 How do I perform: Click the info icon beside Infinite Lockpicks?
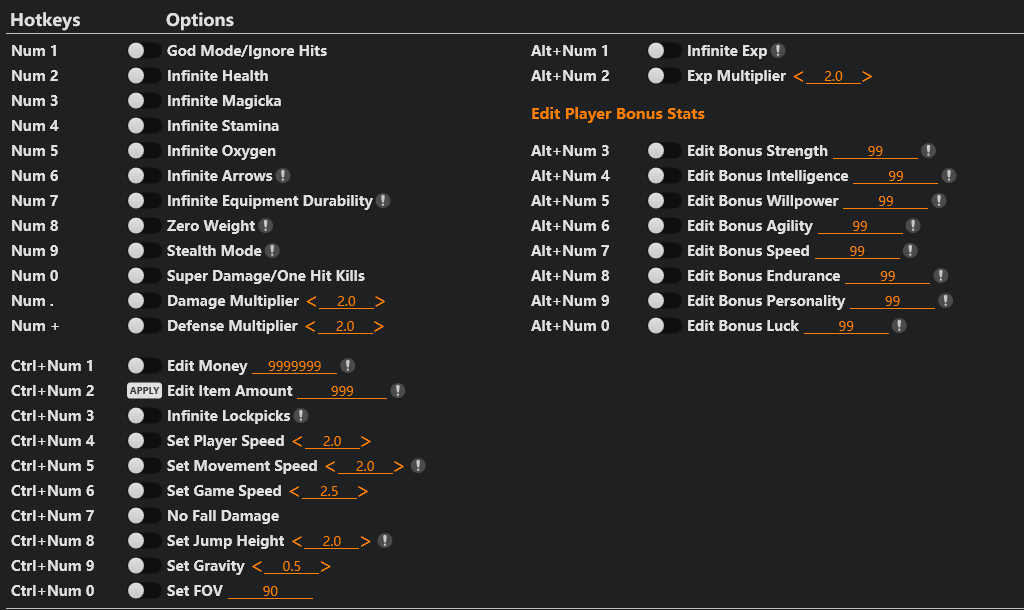point(301,416)
